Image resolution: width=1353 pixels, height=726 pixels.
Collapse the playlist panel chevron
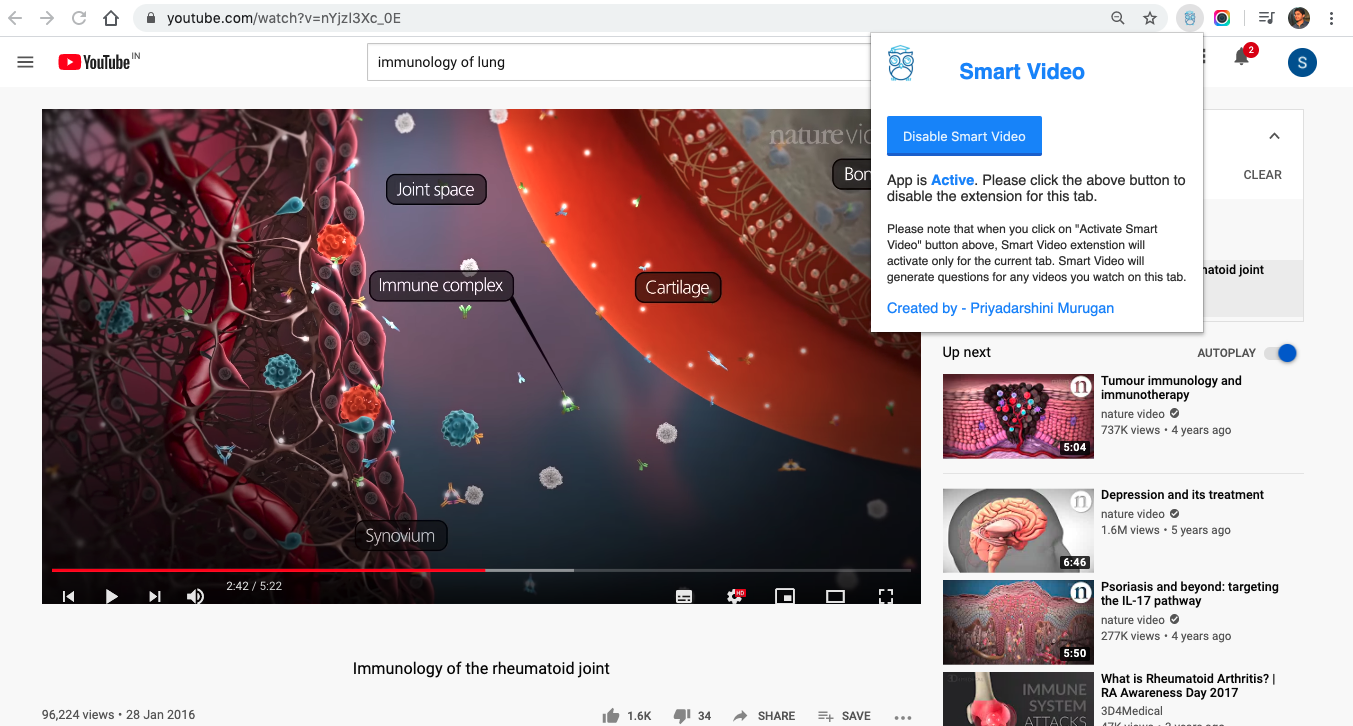pos(1274,136)
